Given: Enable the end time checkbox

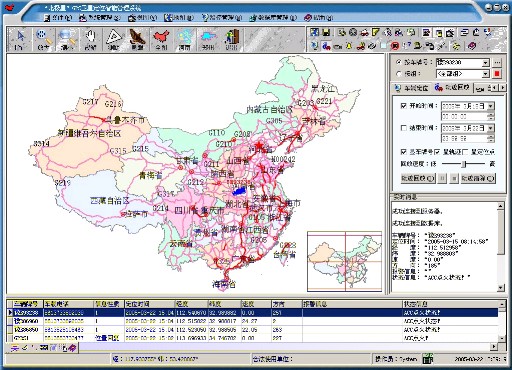Looking at the screenshot, I should [404, 128].
